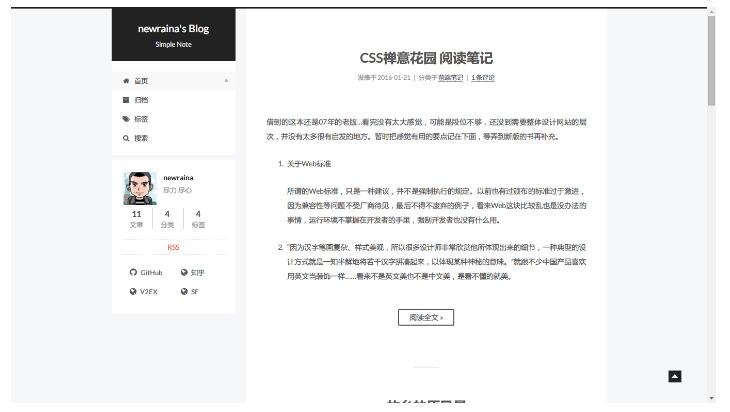The image size is (730, 412).
Task: Click the globe icon beside 知乎
Action: (x=184, y=272)
